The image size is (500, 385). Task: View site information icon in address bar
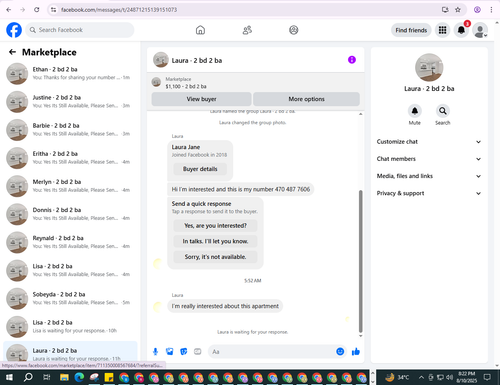pyautogui.click(x=53, y=10)
